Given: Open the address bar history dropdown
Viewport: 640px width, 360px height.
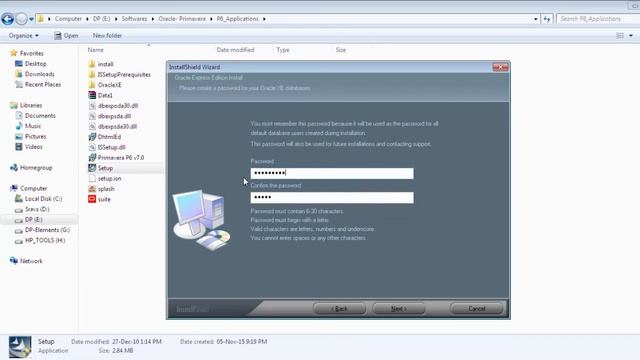Looking at the screenshot, I should pos(536,19).
